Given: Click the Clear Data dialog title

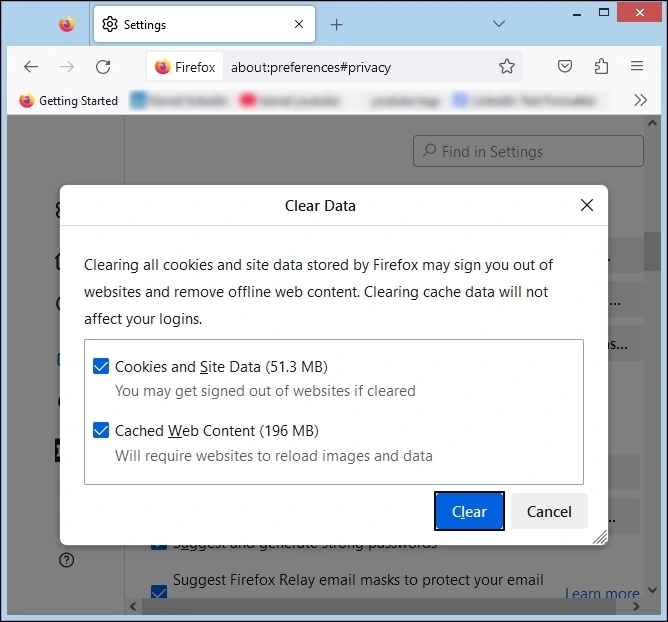Looking at the screenshot, I should (320, 206).
